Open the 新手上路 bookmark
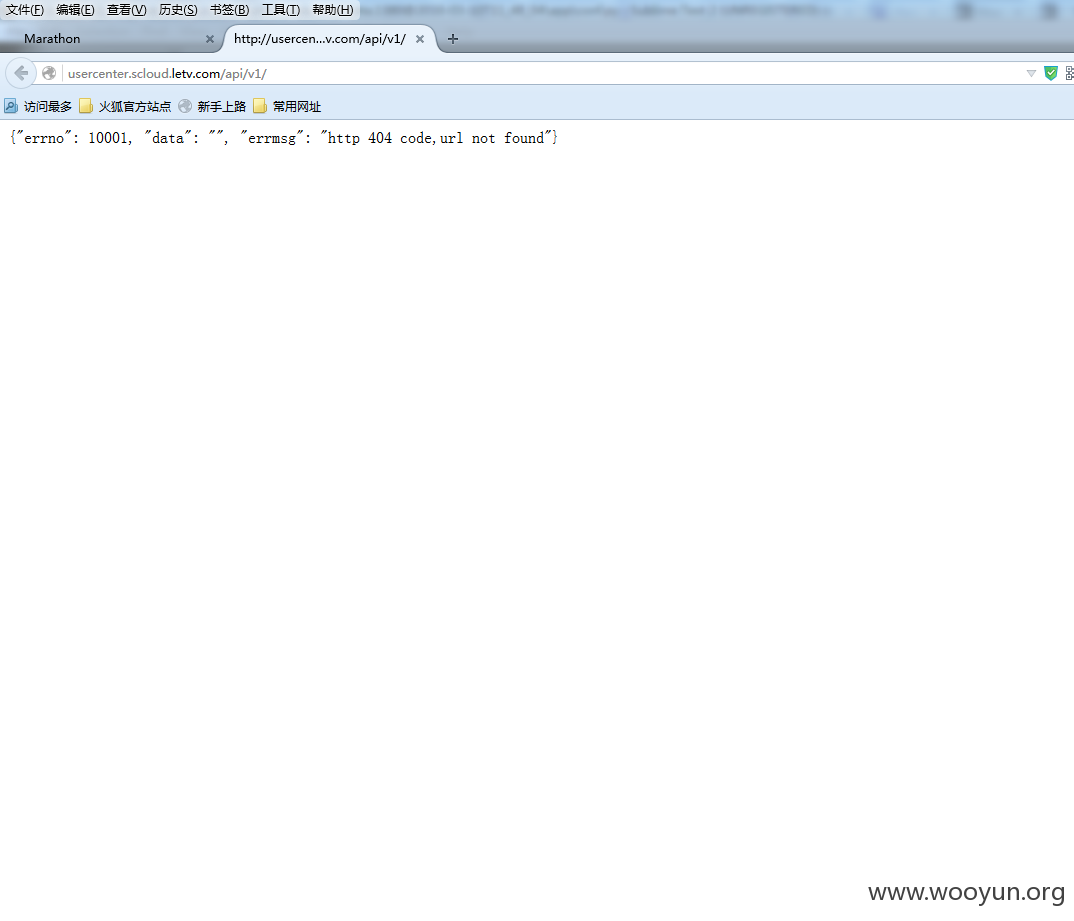The height and width of the screenshot is (921, 1074). coord(212,106)
